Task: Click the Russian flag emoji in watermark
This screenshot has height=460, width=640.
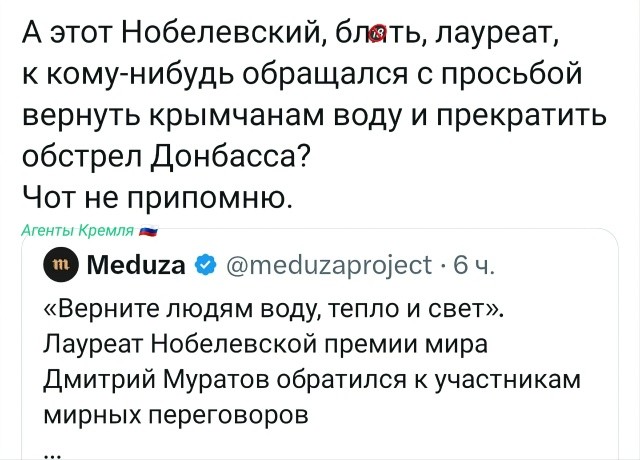Action: point(149,231)
